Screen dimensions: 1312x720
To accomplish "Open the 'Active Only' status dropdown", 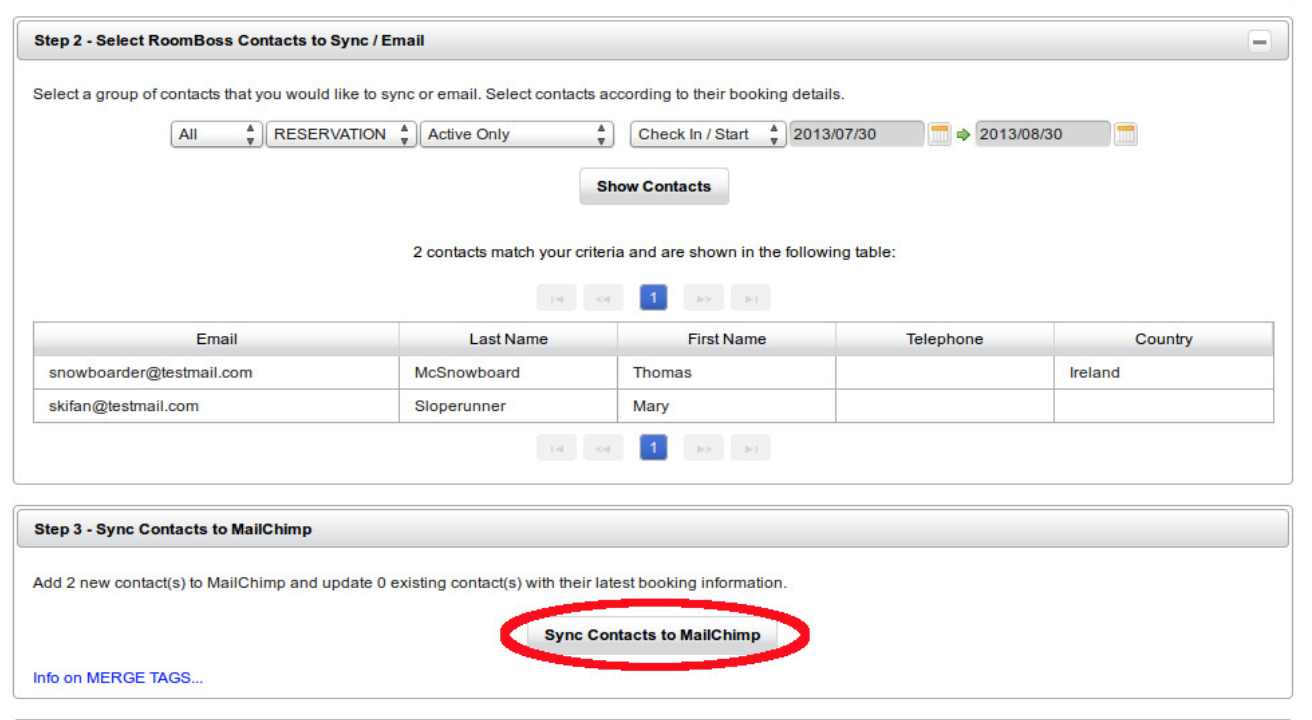I will (x=516, y=135).
